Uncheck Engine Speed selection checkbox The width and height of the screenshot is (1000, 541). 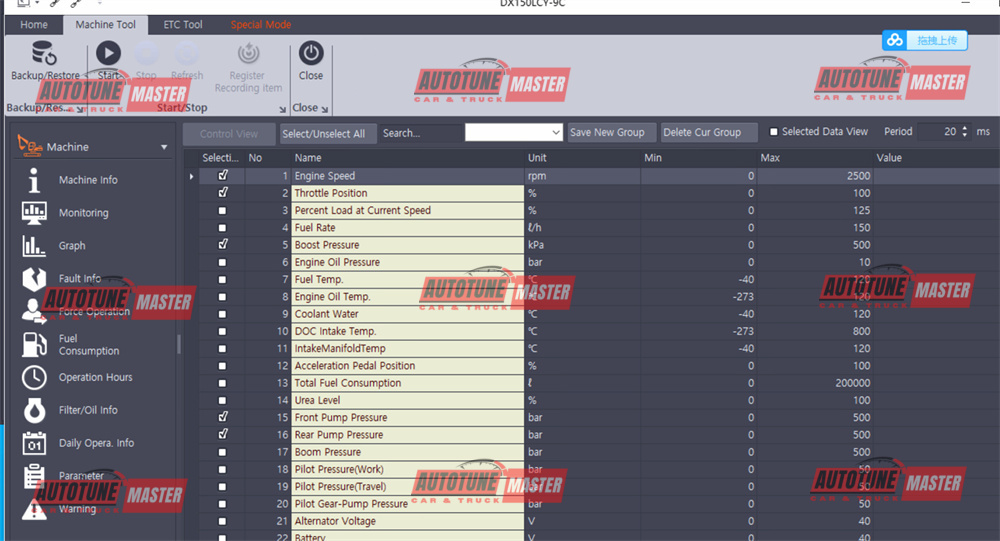coord(223,175)
